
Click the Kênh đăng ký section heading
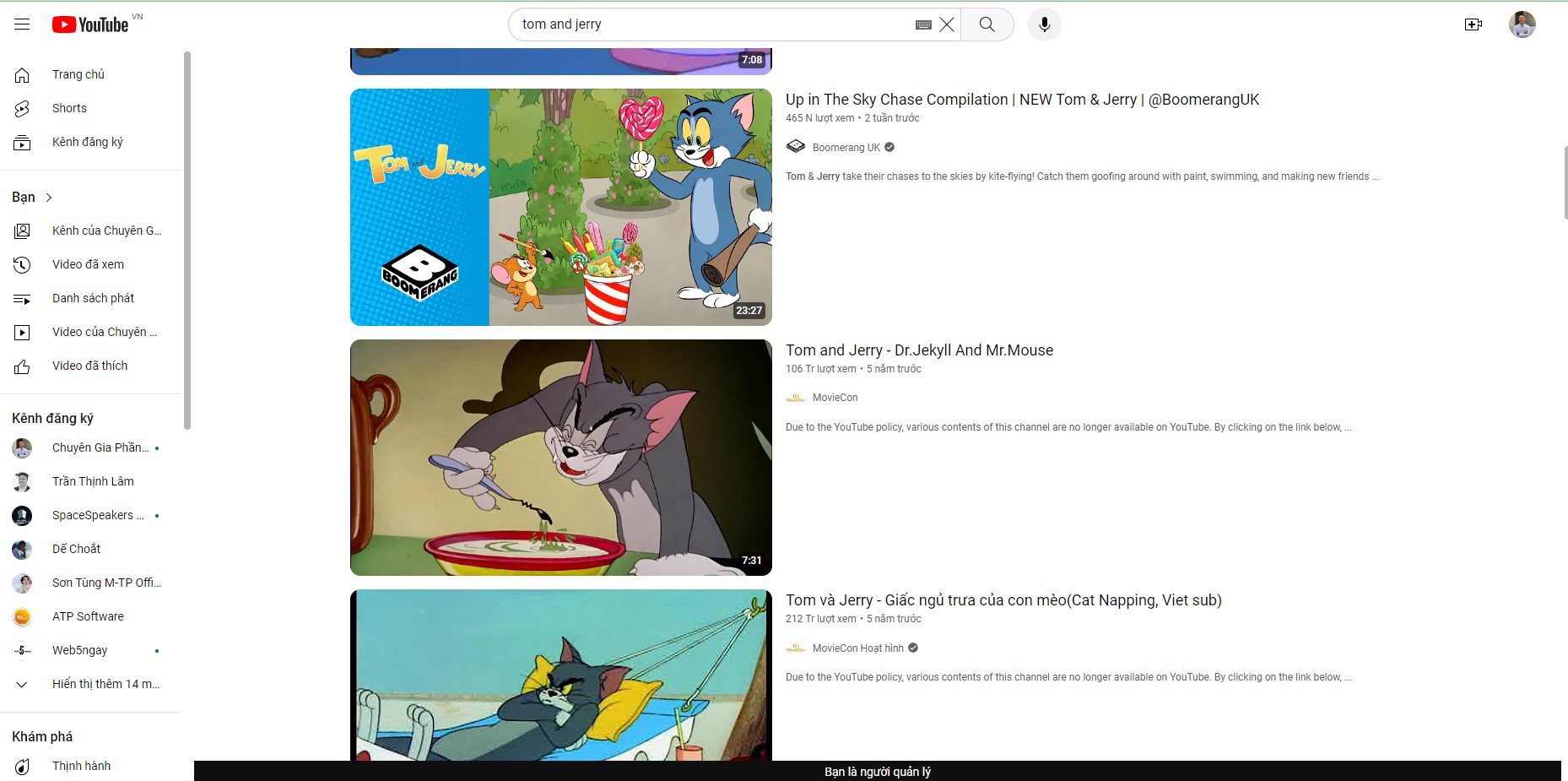pyautogui.click(x=52, y=419)
